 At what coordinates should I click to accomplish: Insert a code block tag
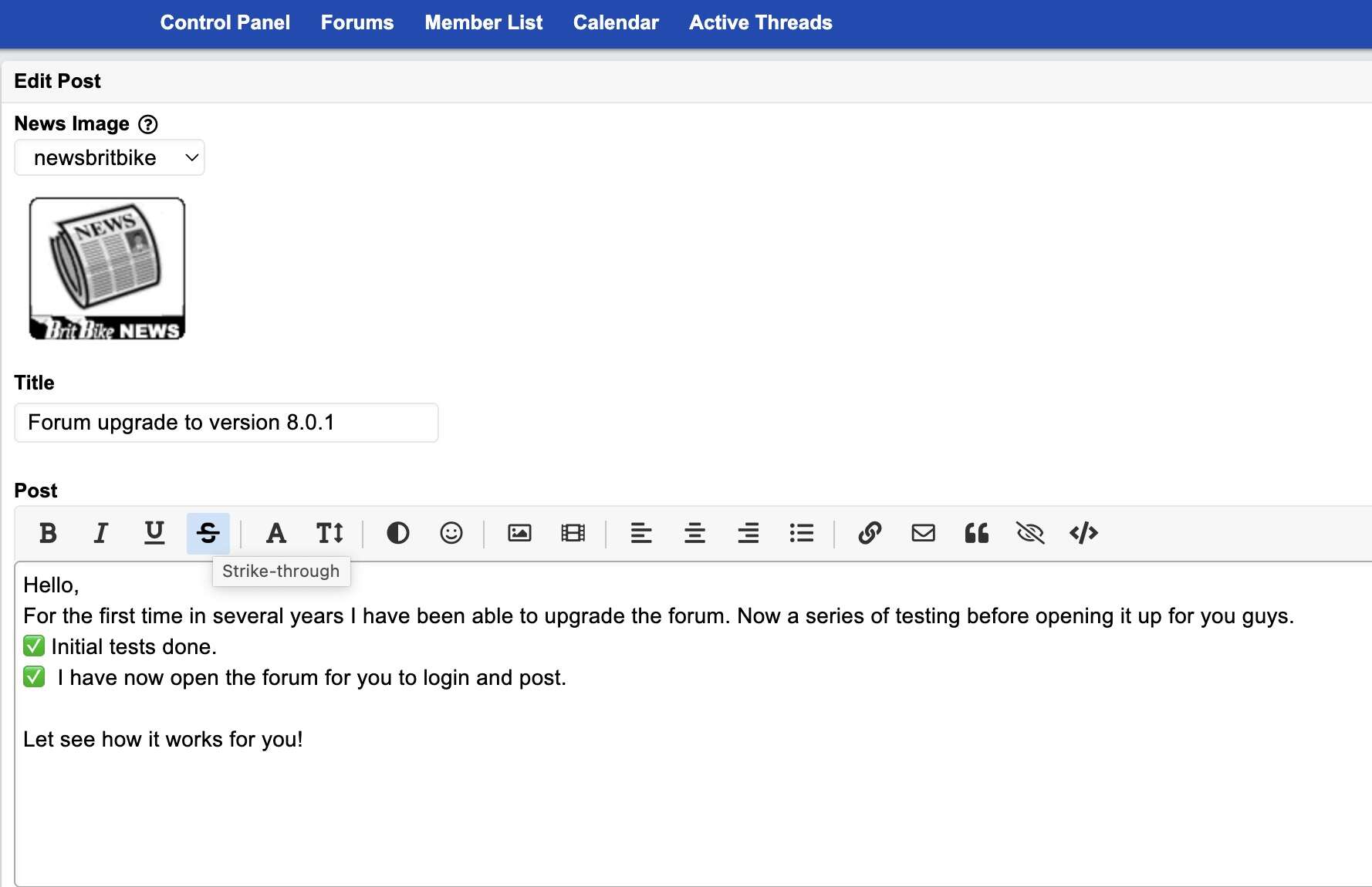1083,533
